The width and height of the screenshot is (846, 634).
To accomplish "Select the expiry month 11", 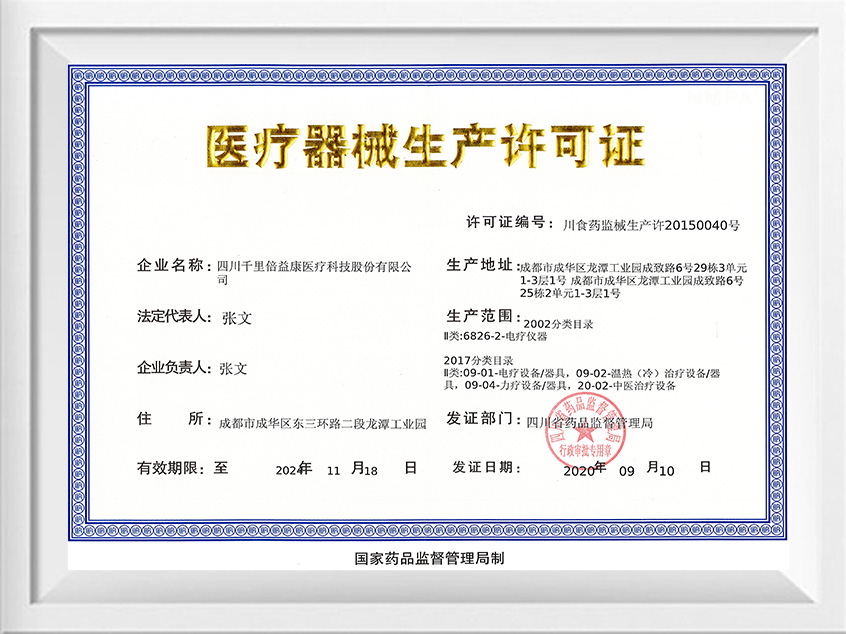I will pyautogui.click(x=333, y=471).
